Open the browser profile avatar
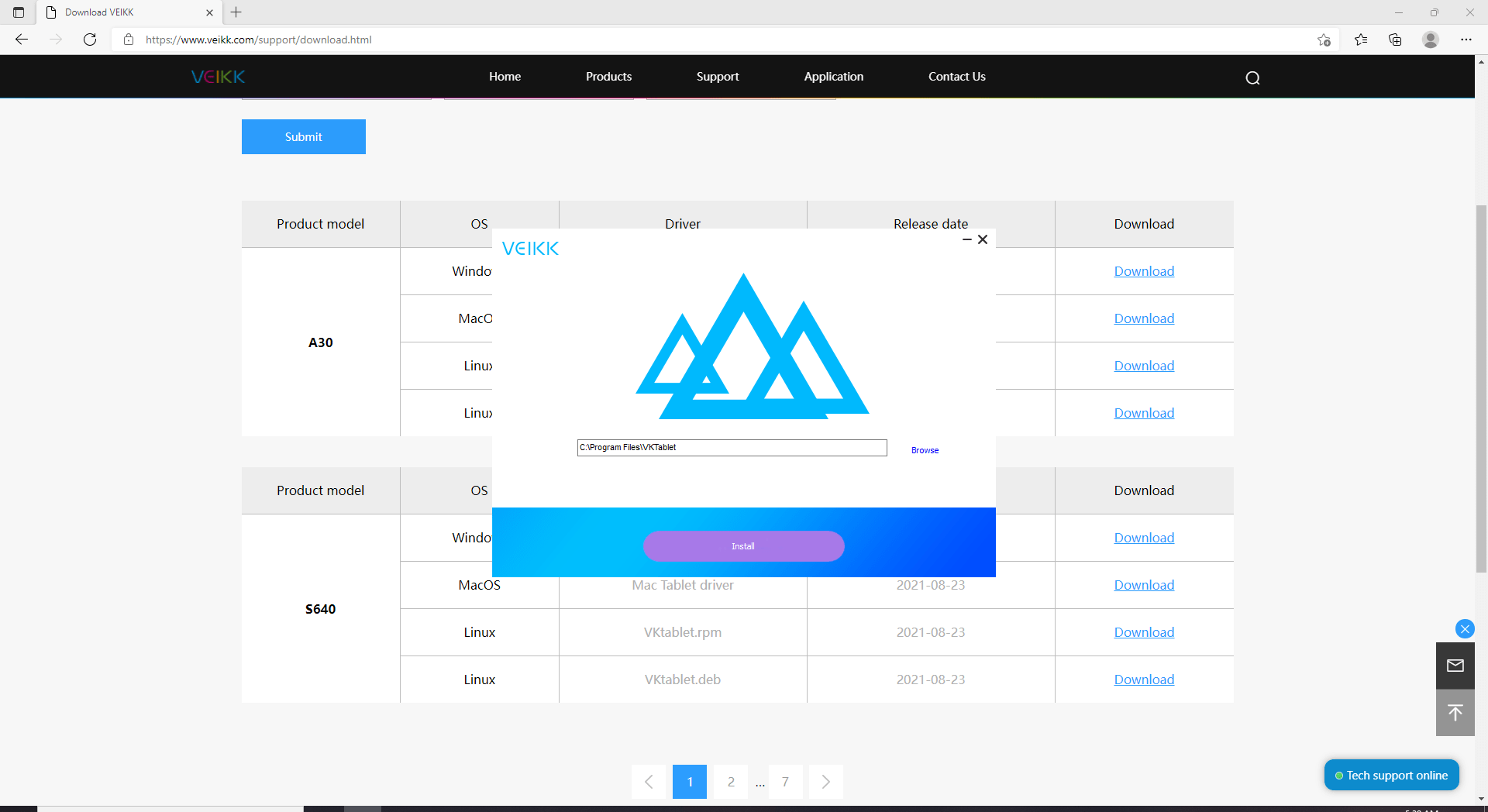This screenshot has width=1488, height=812. [x=1431, y=40]
